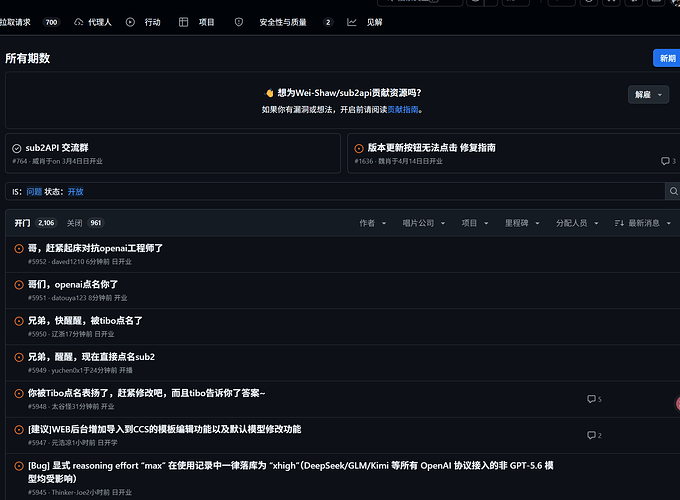The image size is (680, 500).
Task: Click the 2 counter next to 安全性与质量
Action: click(x=328, y=22)
